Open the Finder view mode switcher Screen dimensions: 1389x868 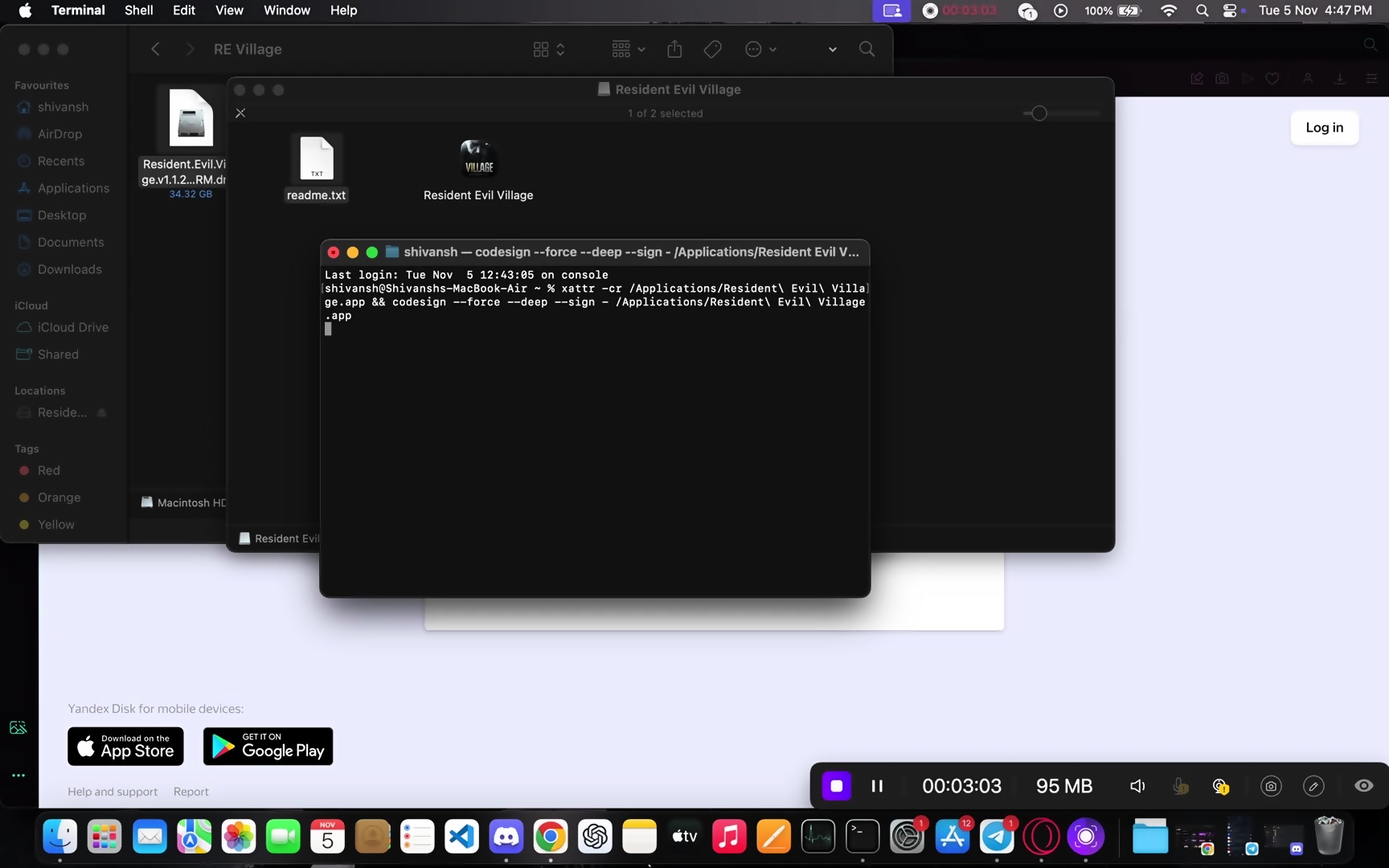click(549, 50)
